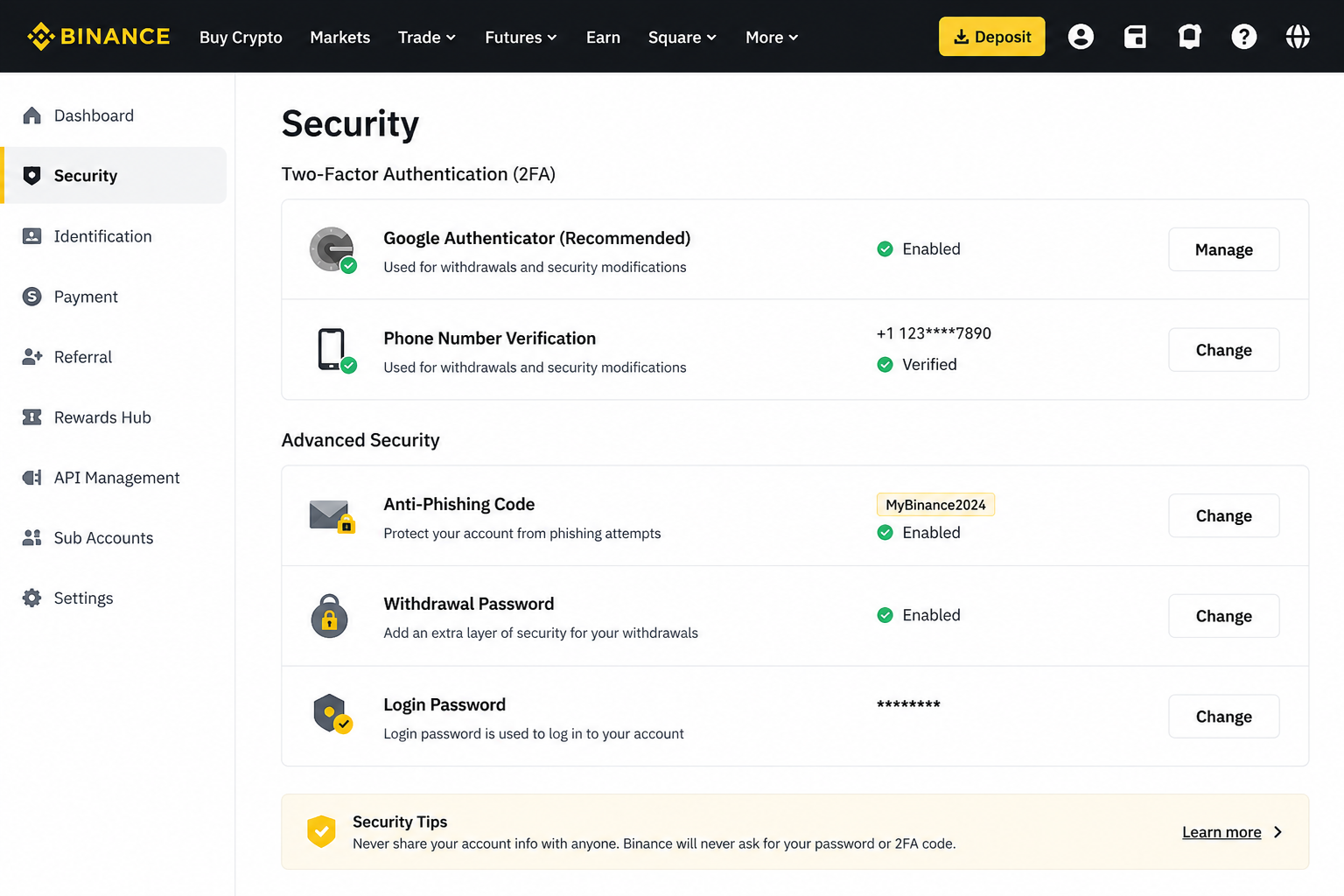Open the help question mark icon

click(x=1243, y=37)
